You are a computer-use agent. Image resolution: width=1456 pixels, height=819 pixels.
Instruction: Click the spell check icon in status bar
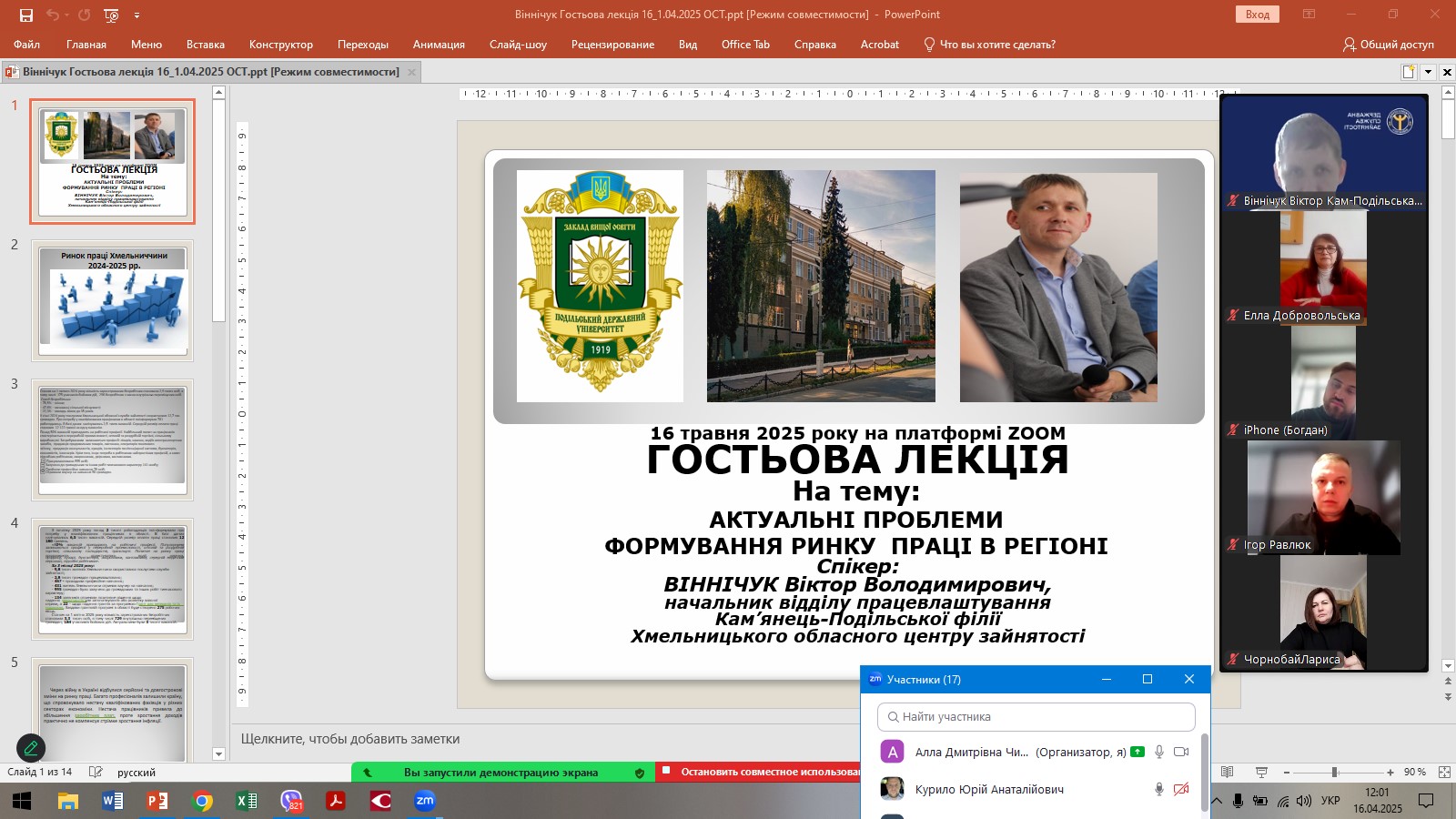point(96,772)
